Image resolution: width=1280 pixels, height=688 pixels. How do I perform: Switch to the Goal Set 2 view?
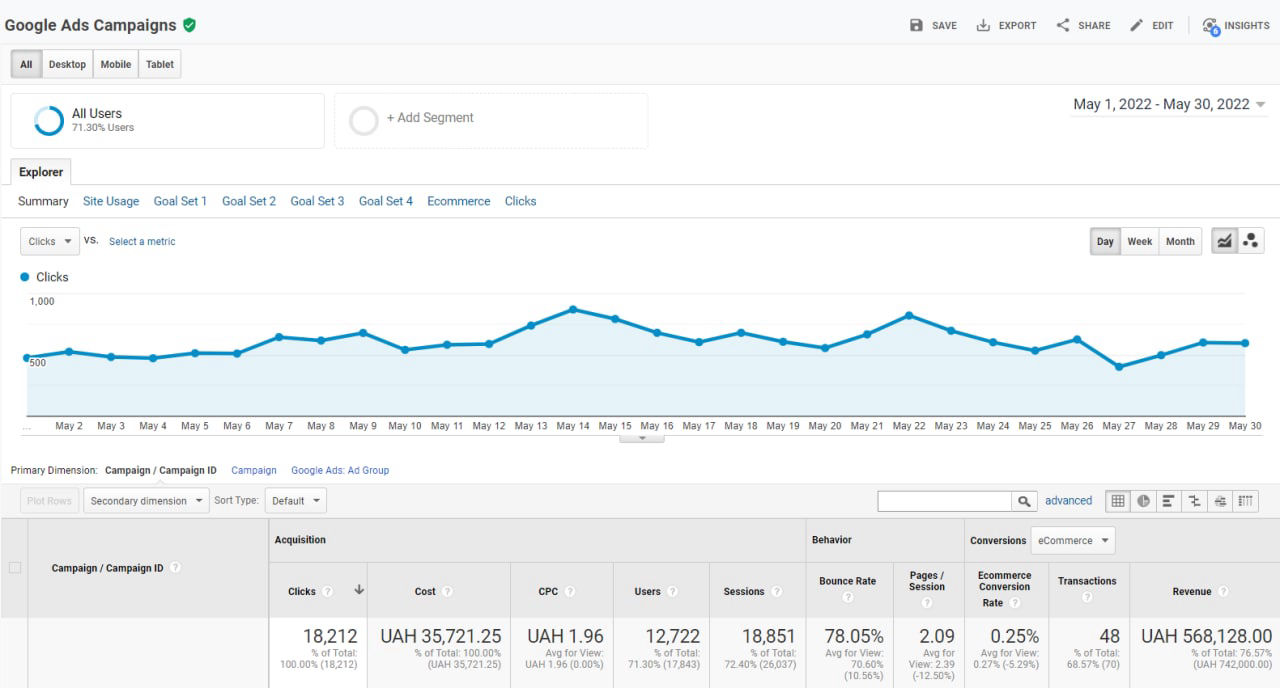tap(249, 201)
